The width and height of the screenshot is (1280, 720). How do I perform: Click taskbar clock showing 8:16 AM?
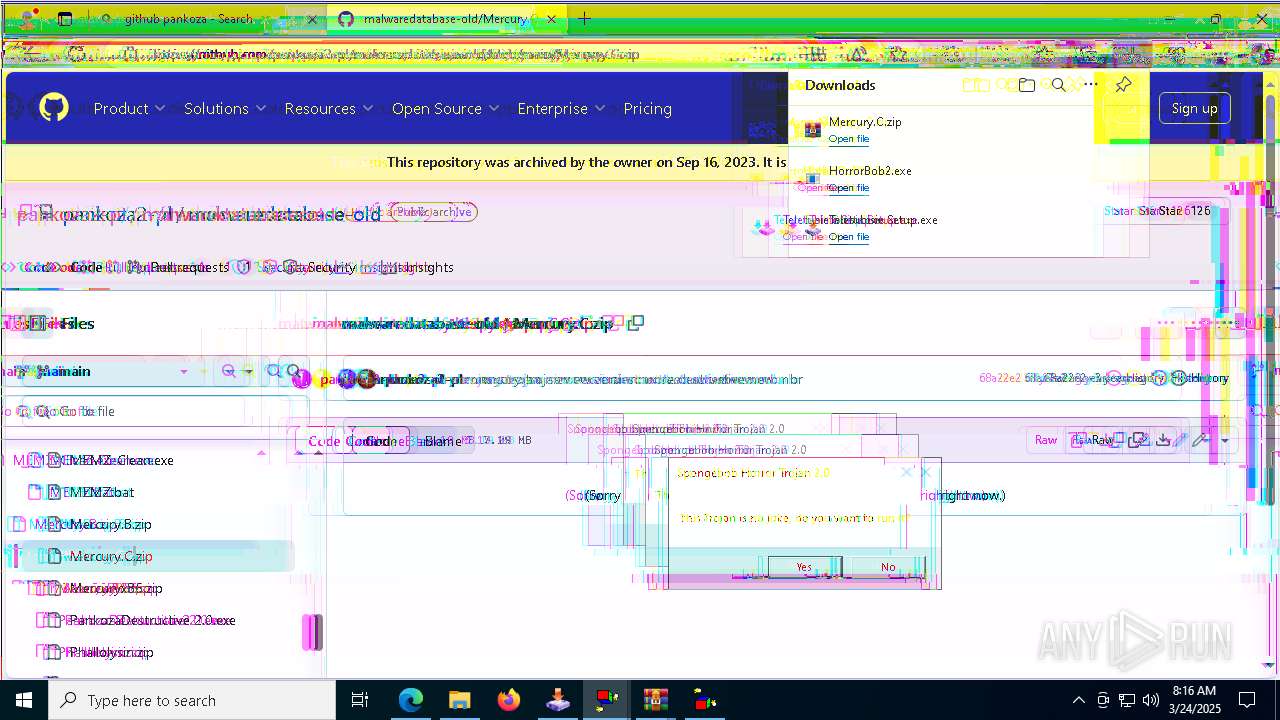[1194, 700]
